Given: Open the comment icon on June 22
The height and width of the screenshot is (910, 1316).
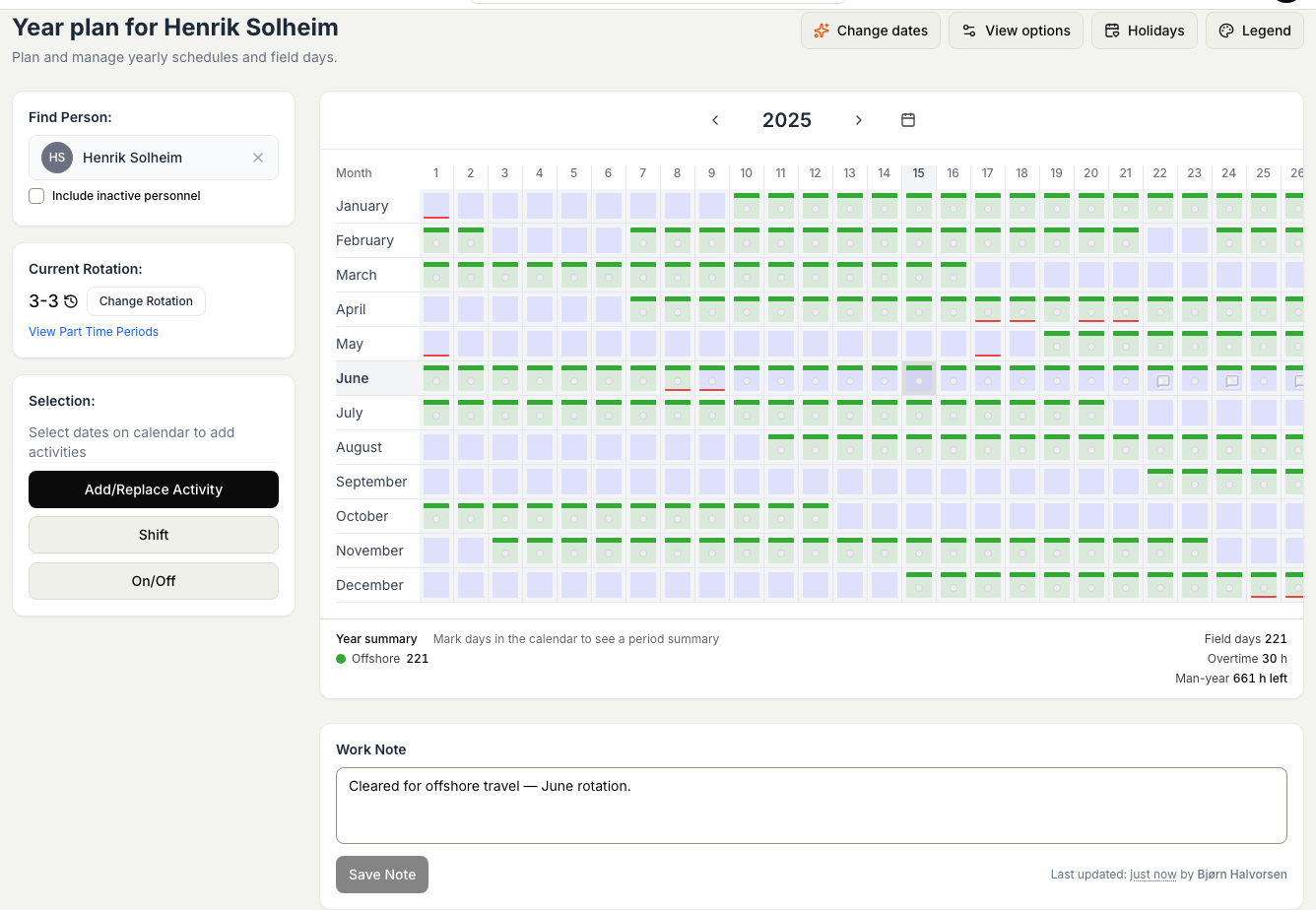Looking at the screenshot, I should pyautogui.click(x=1162, y=381).
